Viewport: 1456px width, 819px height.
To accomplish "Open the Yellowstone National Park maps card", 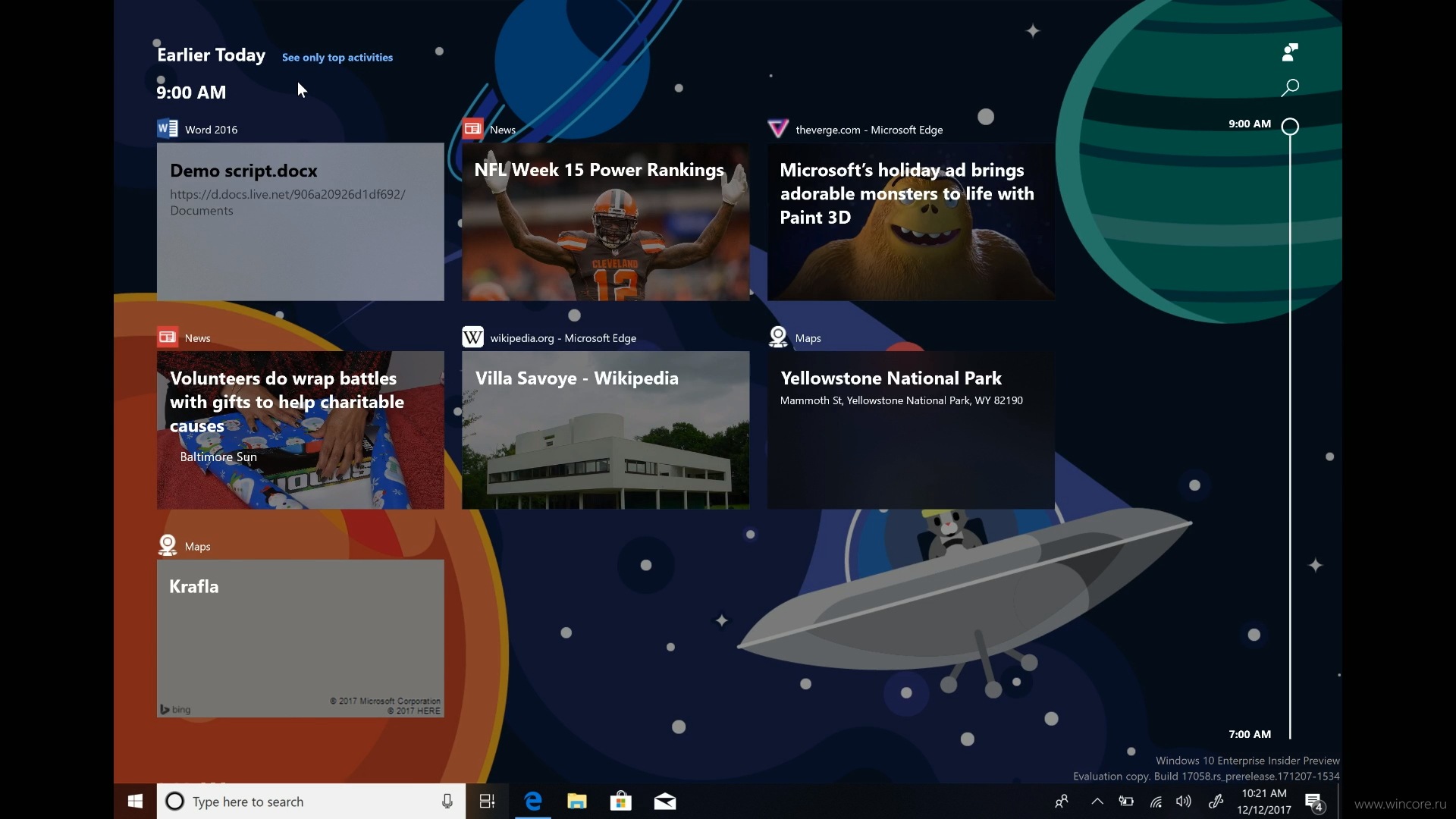I will click(x=911, y=430).
